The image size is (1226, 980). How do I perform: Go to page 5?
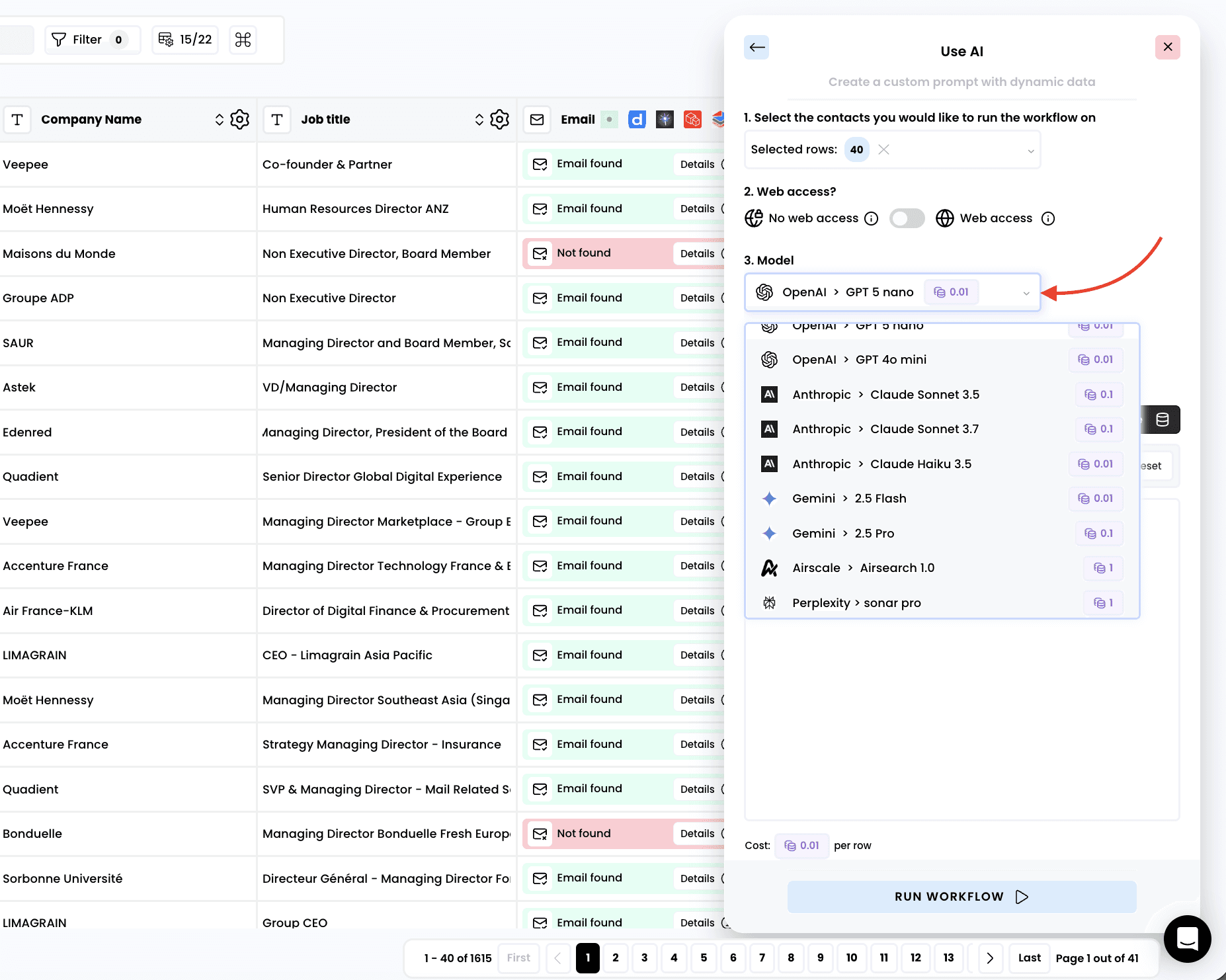[x=704, y=958]
